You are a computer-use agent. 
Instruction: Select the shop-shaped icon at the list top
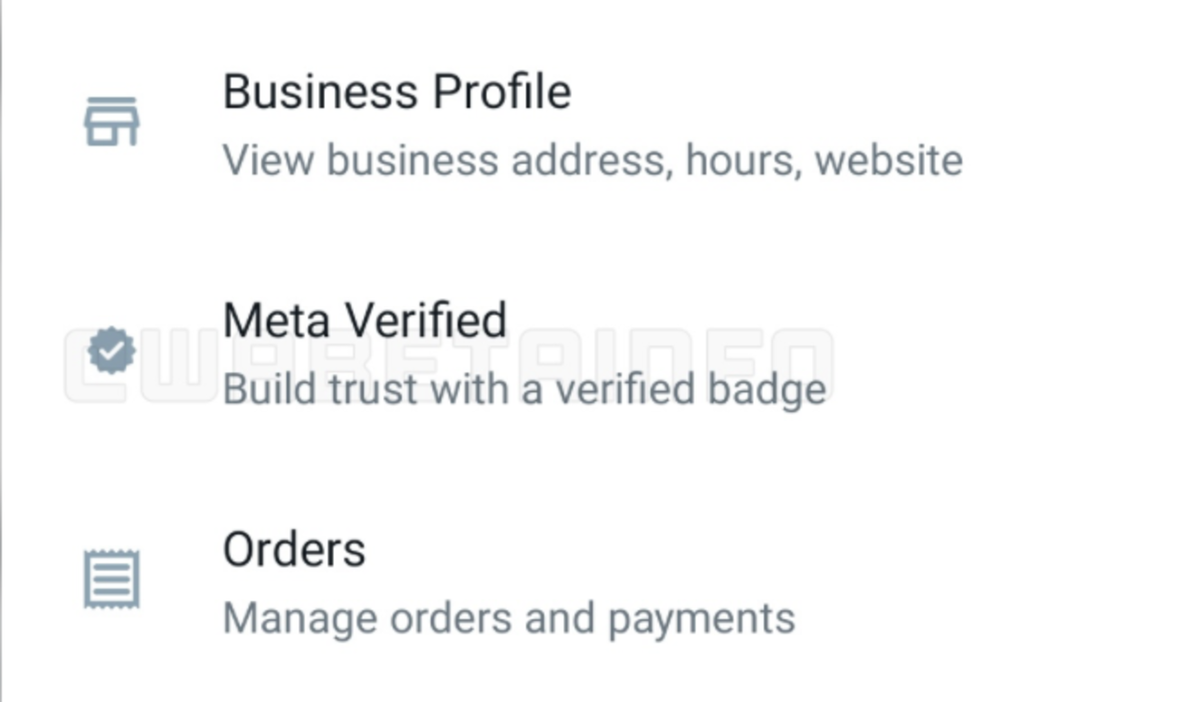[111, 121]
